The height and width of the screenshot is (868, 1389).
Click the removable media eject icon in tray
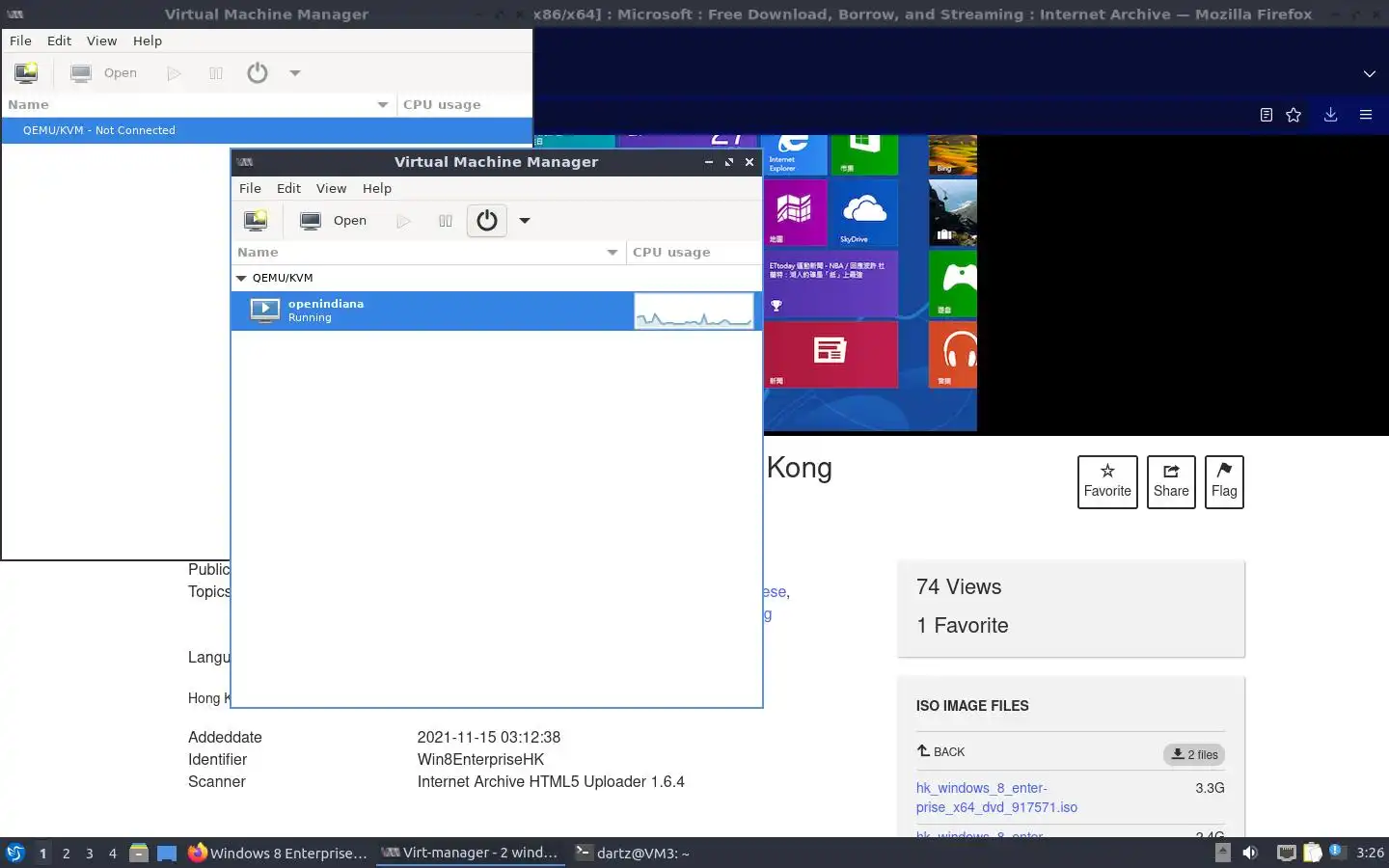(x=1222, y=853)
